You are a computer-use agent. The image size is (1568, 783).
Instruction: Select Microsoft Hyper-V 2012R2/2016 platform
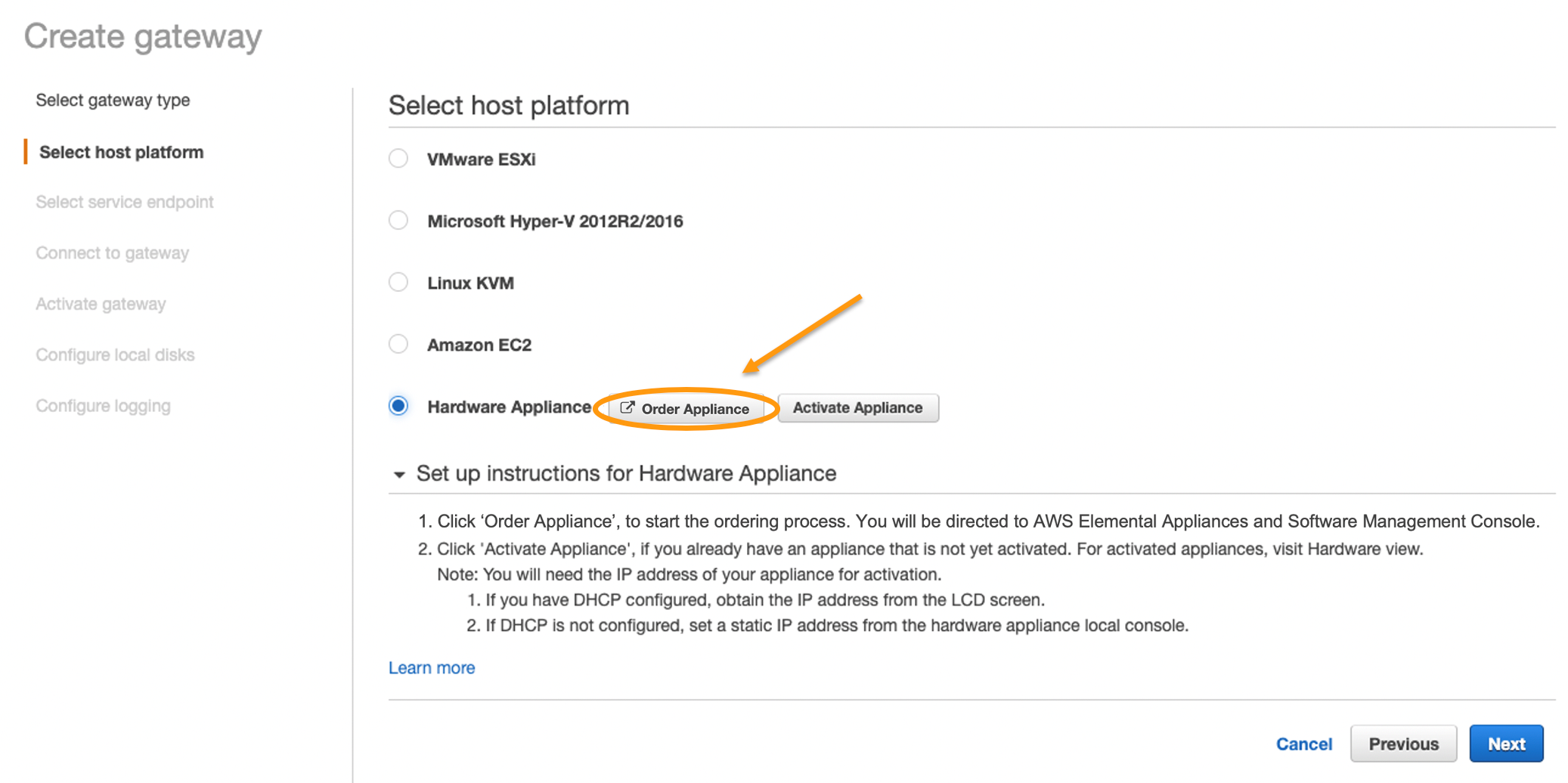[x=398, y=220]
